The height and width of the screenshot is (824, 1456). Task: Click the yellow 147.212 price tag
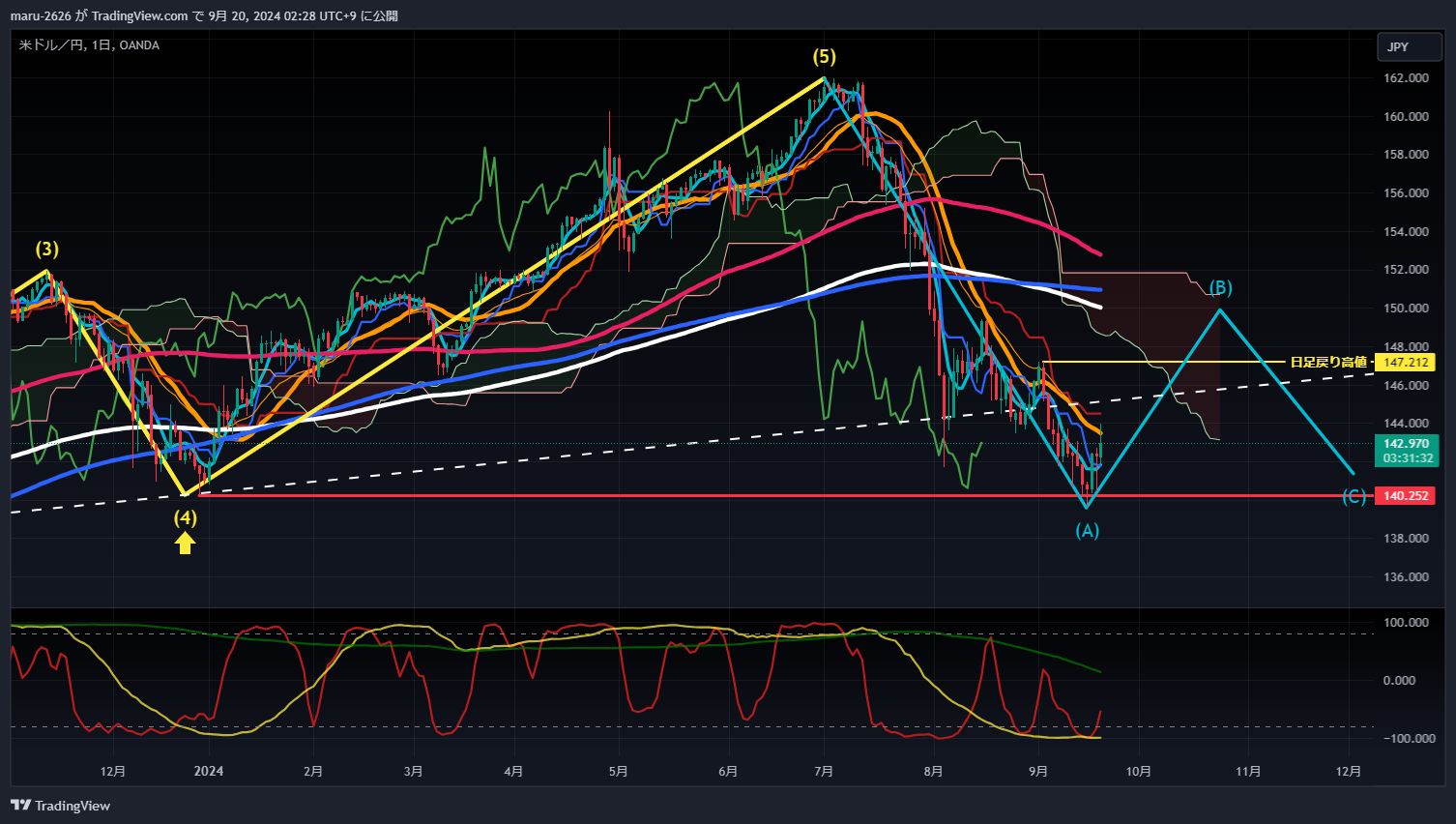point(1406,362)
